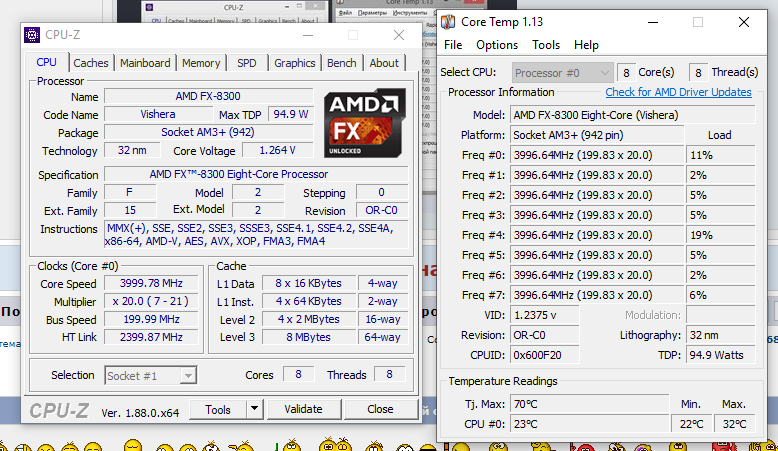The image size is (778, 451).
Task: Click the L1 Inst. 4 x 64 KBytes value
Action: (309, 301)
